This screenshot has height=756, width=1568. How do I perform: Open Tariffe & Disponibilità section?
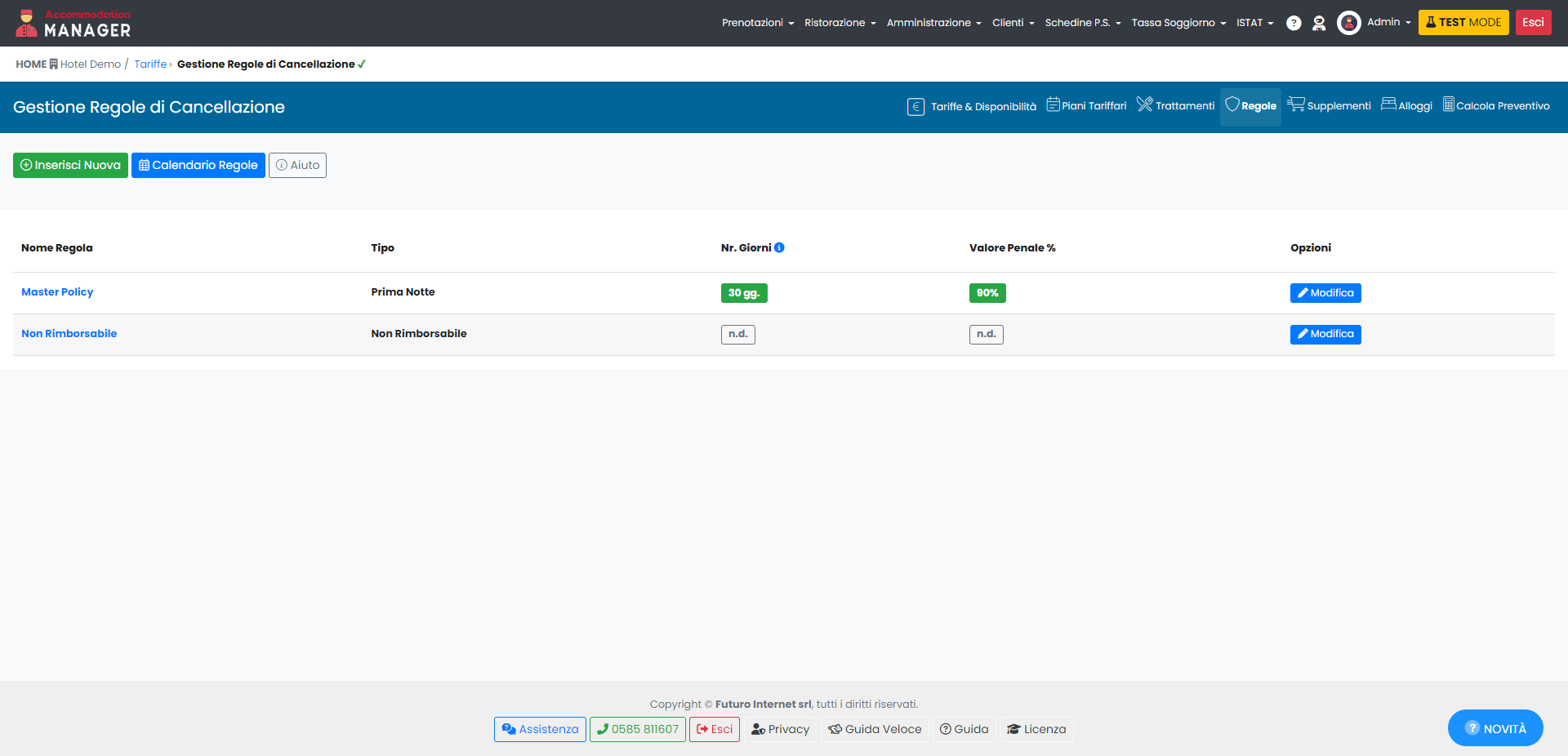pos(972,106)
